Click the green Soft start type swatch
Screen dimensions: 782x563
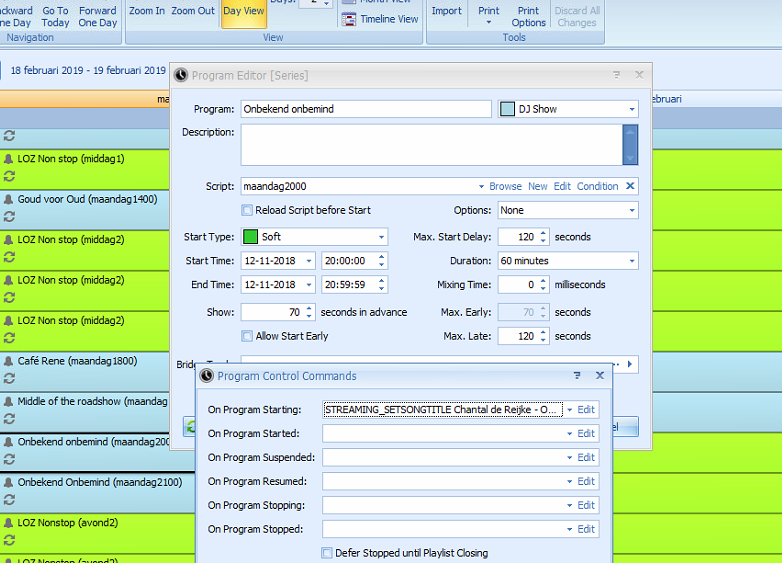tap(250, 237)
